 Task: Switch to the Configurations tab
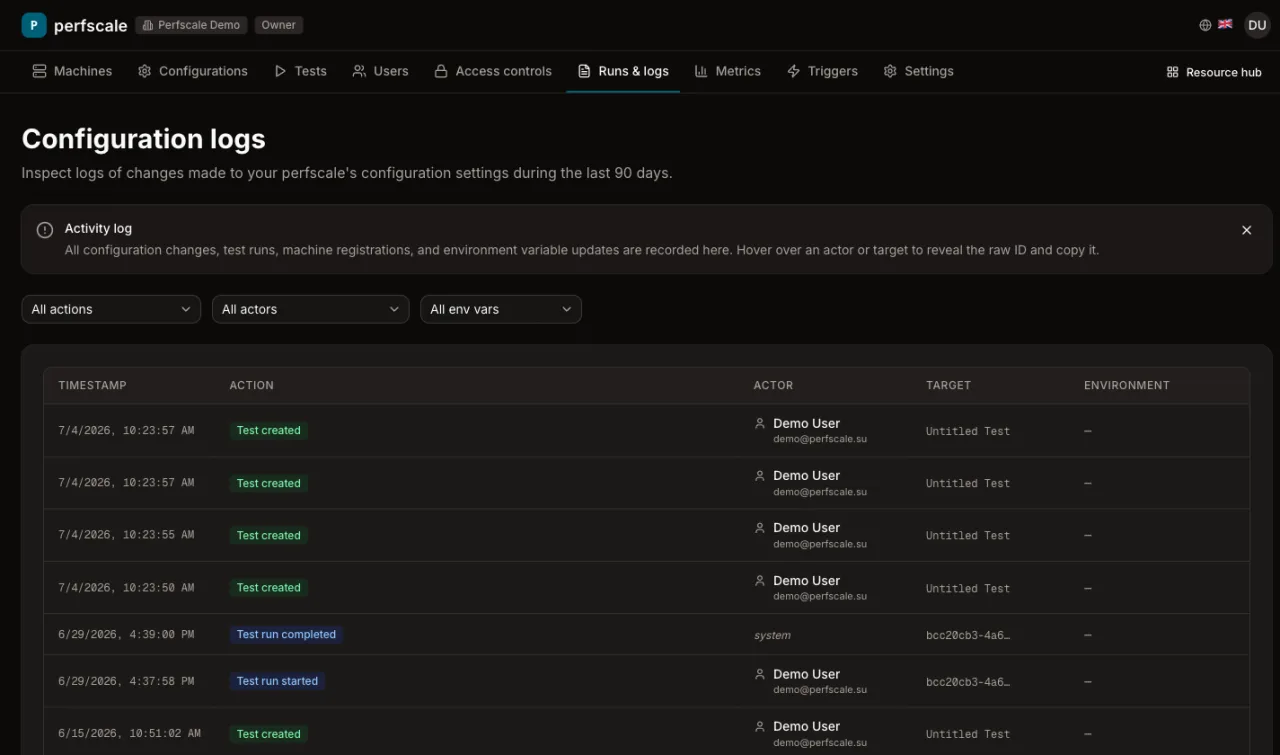(193, 71)
